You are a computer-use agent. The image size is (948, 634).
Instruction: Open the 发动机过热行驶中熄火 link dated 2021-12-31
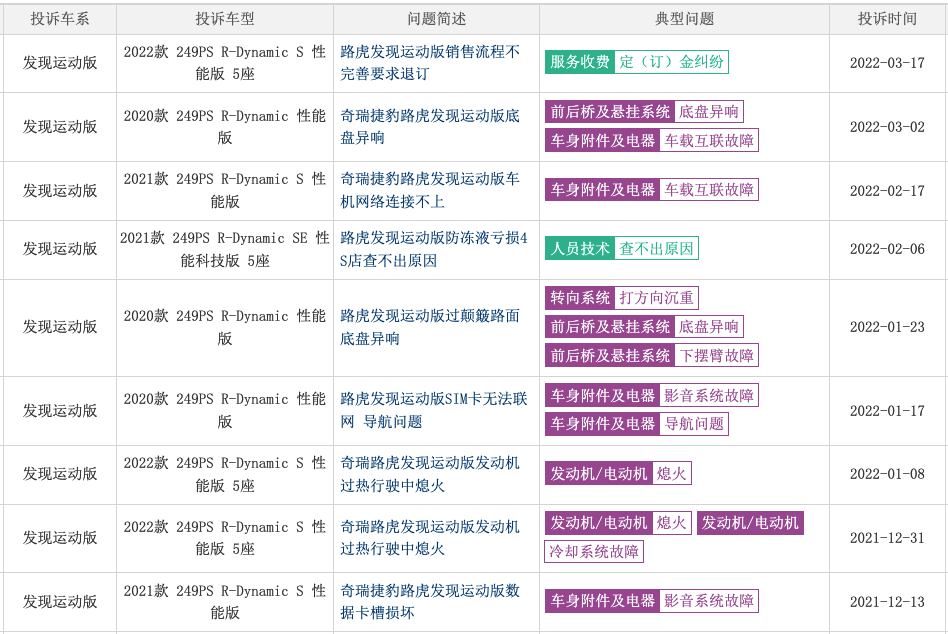[430, 538]
